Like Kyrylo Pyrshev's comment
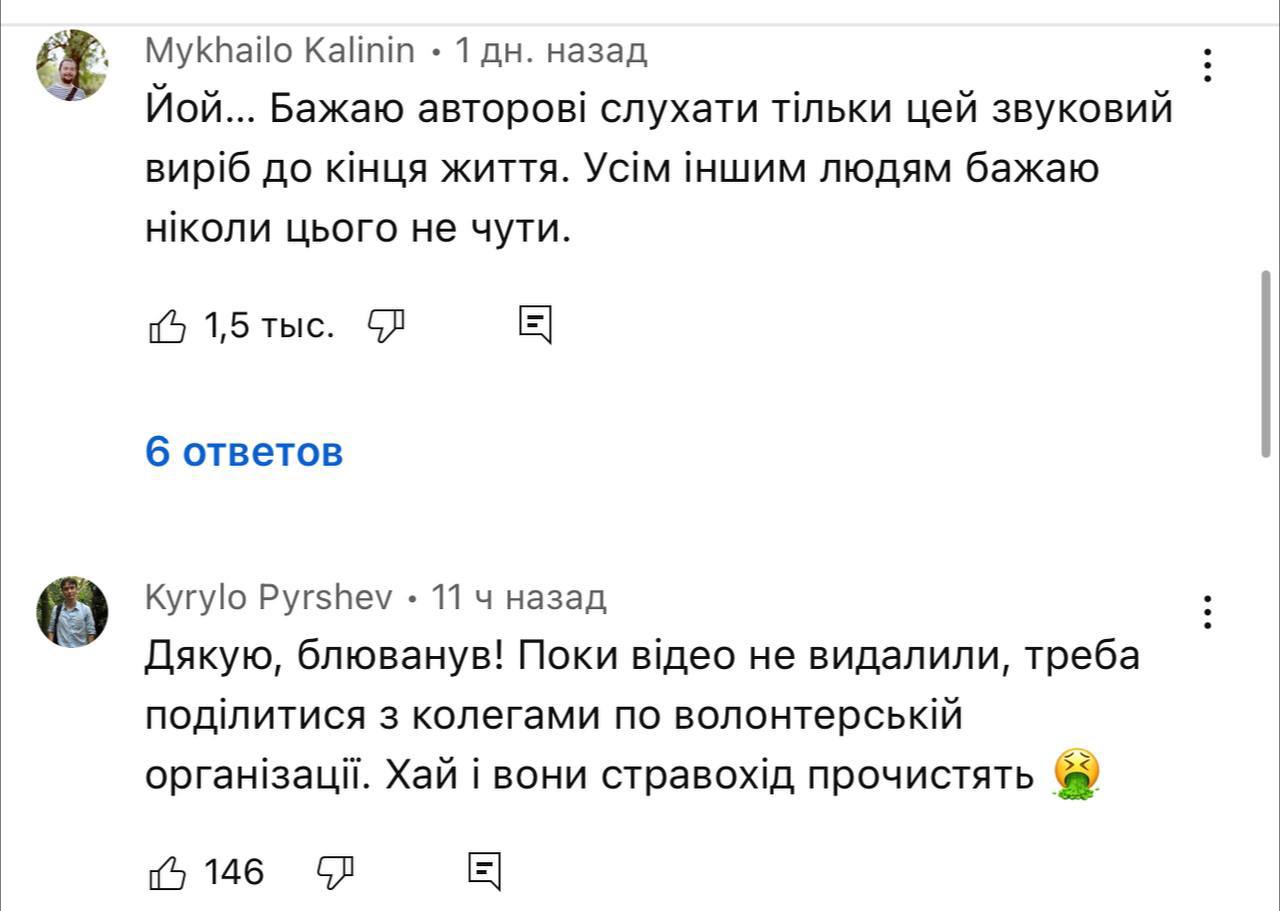This screenshot has width=1280, height=911. click(x=166, y=873)
